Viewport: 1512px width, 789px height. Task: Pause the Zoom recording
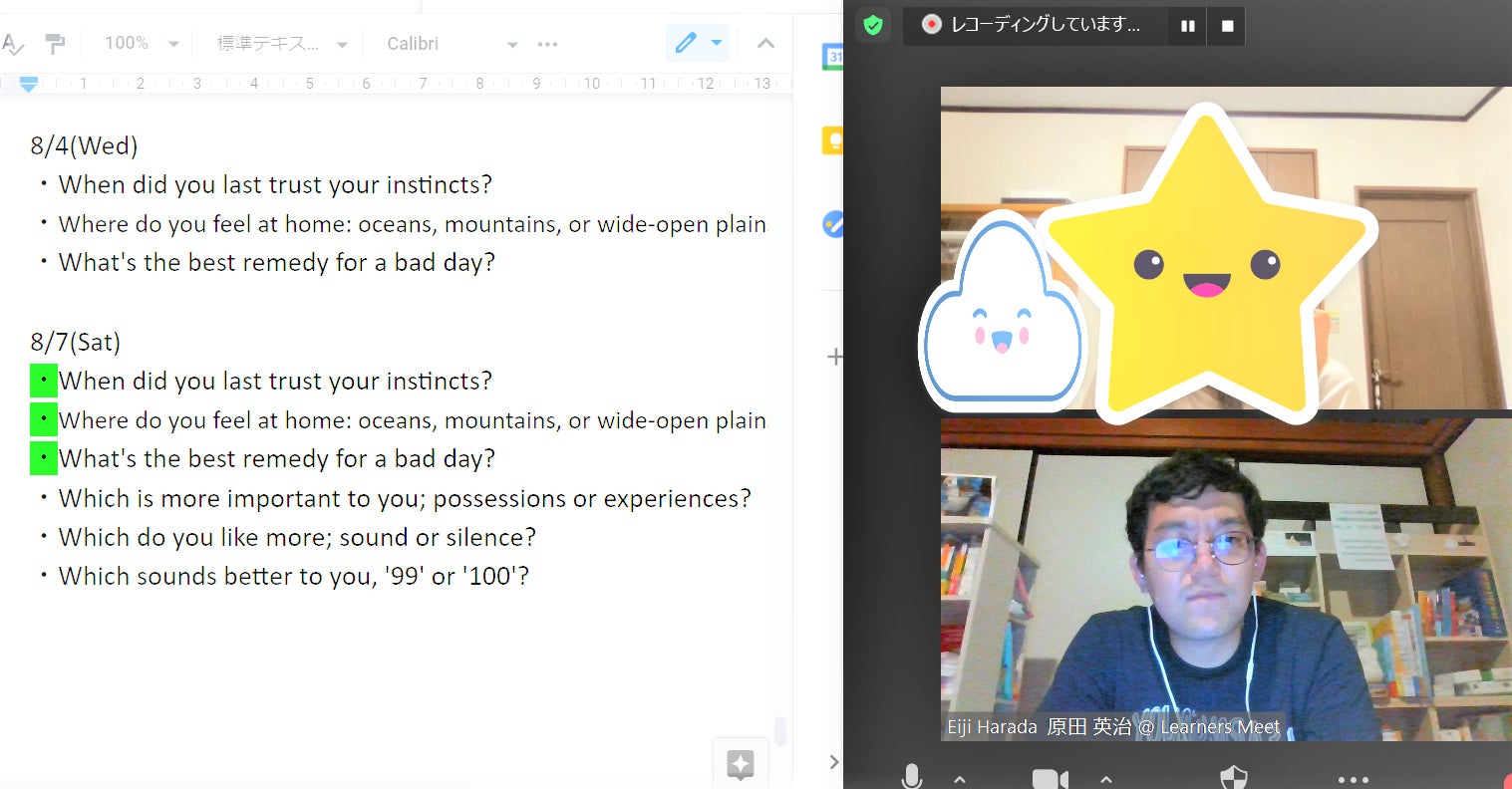point(1187,26)
